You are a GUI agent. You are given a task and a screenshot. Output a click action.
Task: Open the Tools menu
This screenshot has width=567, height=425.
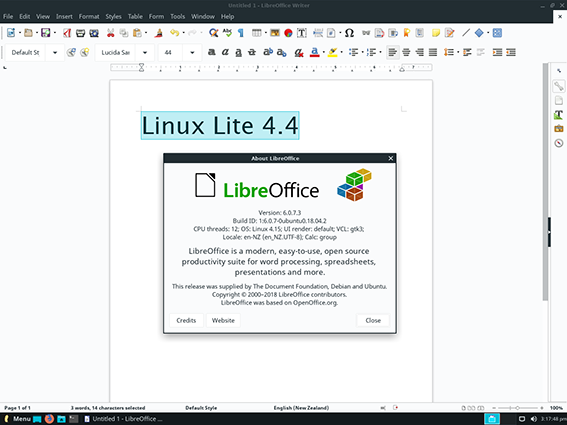tap(178, 16)
